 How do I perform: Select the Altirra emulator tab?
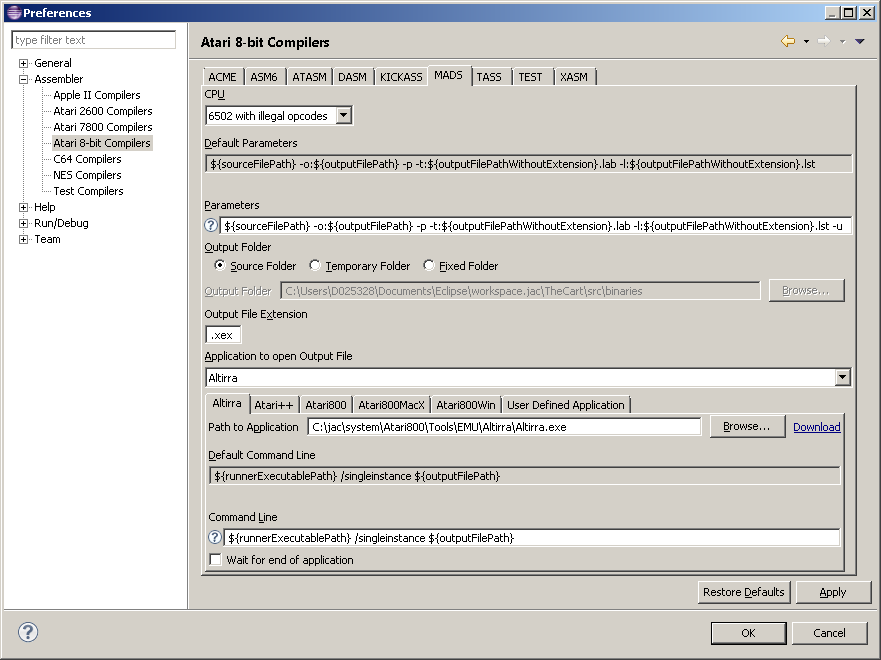coord(227,403)
